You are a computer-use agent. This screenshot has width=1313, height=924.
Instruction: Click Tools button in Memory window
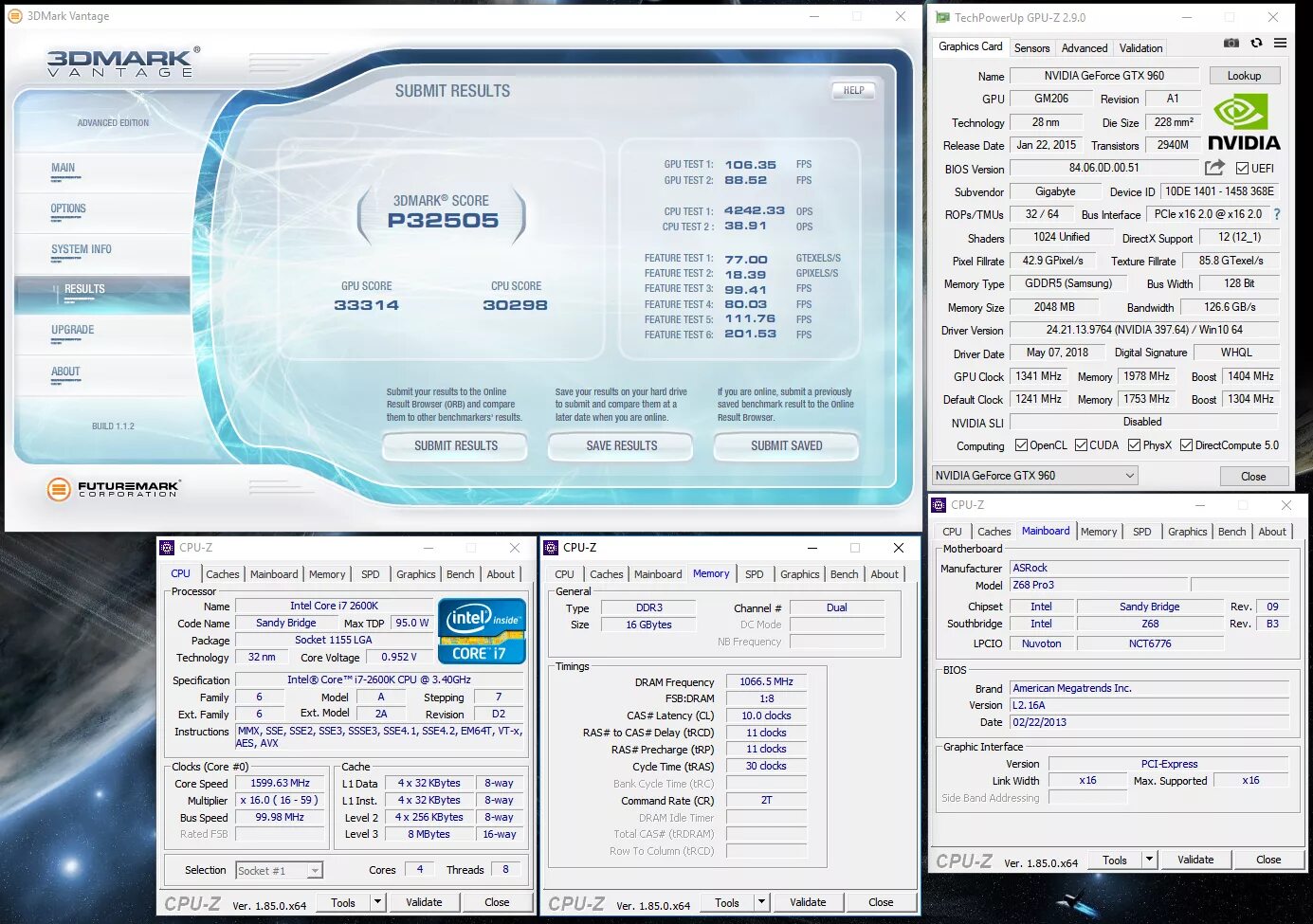(x=727, y=902)
